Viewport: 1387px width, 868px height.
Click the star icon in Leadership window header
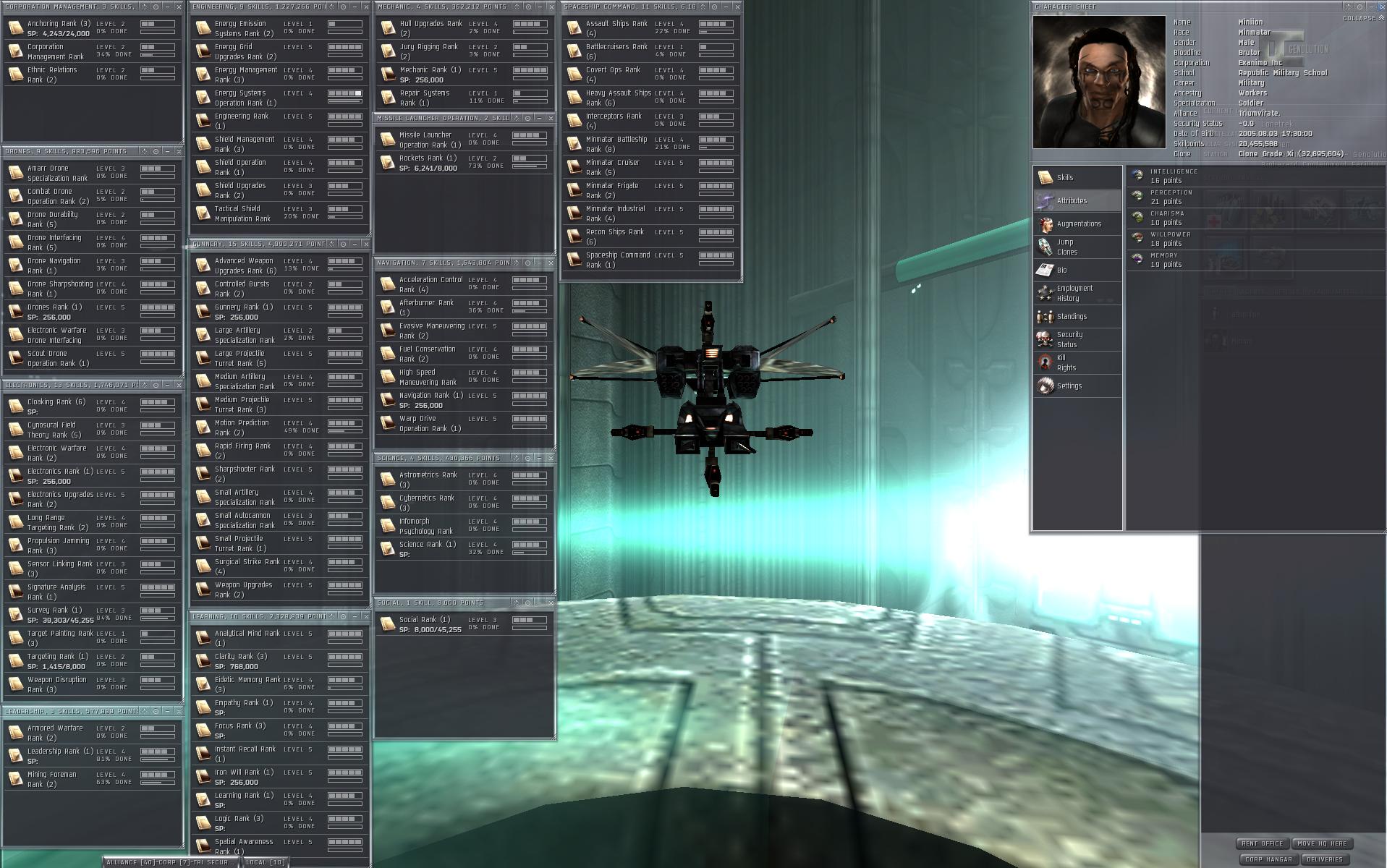point(144,711)
